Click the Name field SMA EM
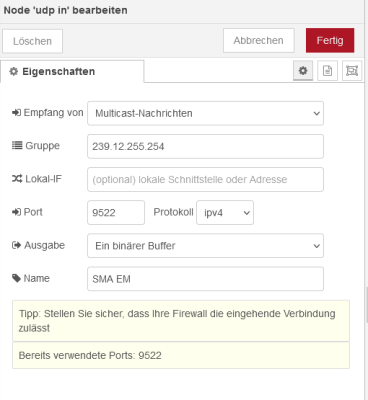This screenshot has width=368, height=400. (x=205, y=279)
